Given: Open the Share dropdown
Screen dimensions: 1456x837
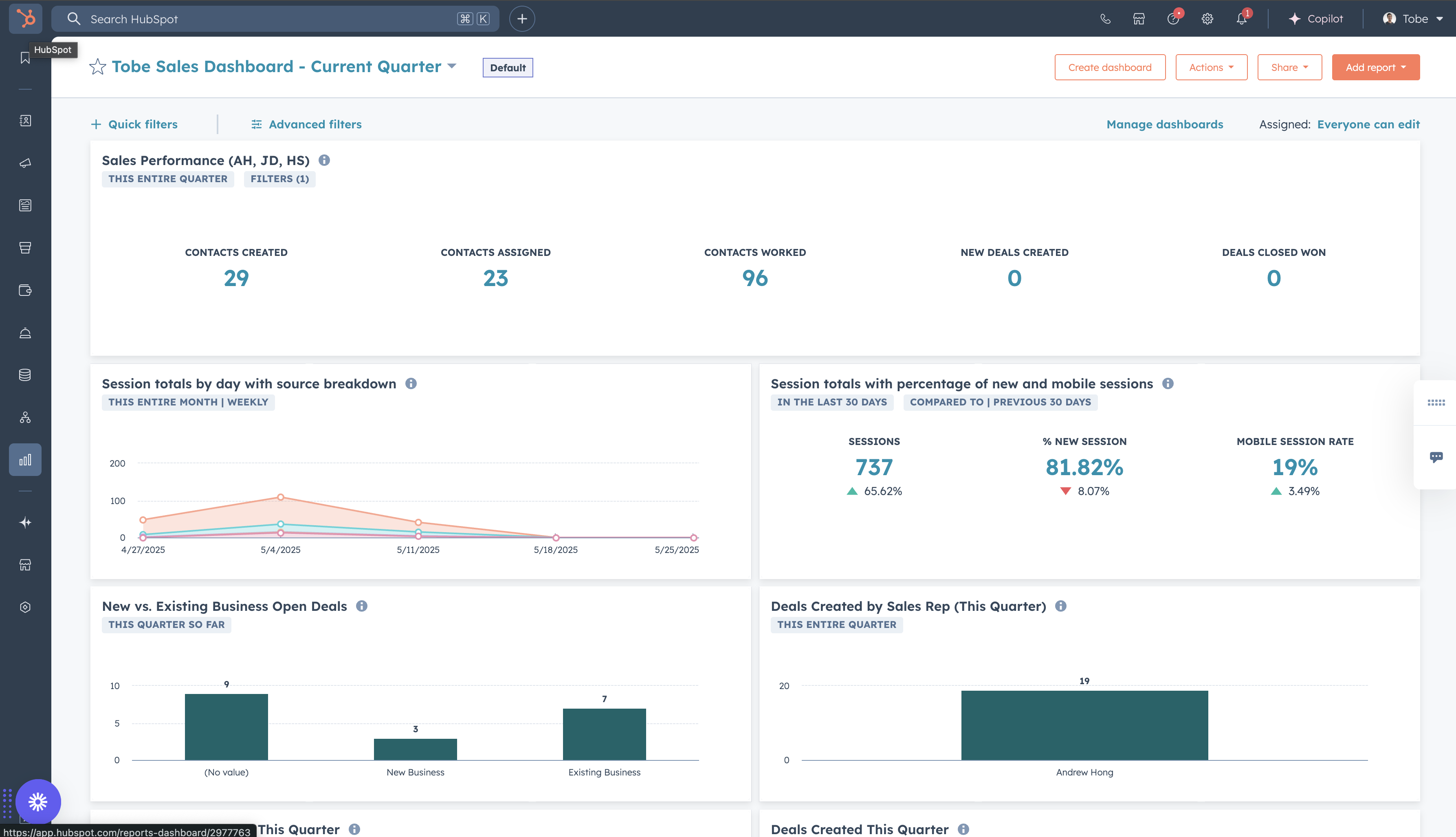Looking at the screenshot, I should (1289, 67).
